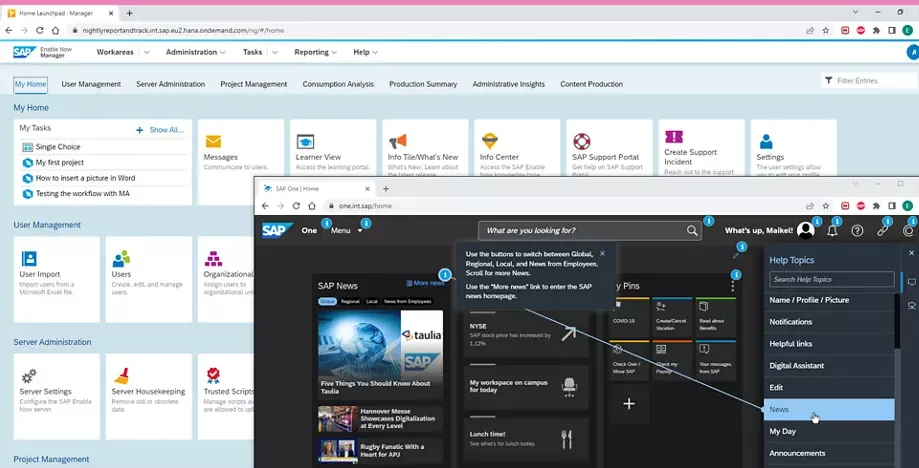The width and height of the screenshot is (919, 468).
Task: Click the More news link
Action: (425, 283)
